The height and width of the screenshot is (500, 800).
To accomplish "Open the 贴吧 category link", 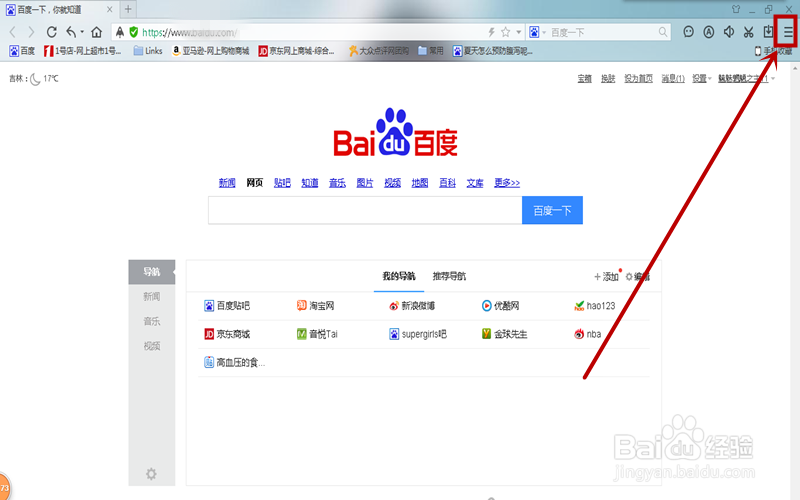I will click(x=282, y=183).
